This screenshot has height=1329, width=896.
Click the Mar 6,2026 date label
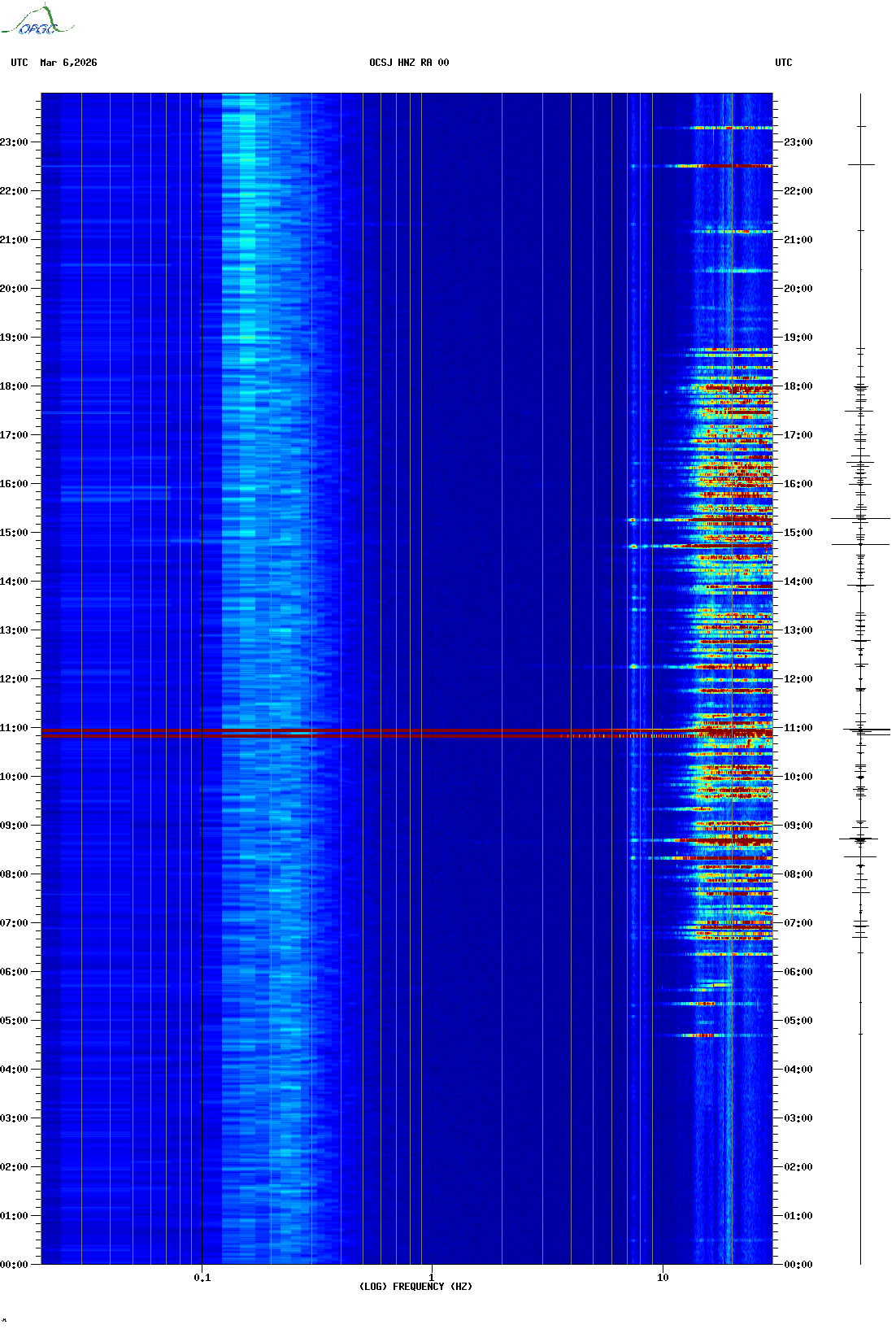point(68,63)
